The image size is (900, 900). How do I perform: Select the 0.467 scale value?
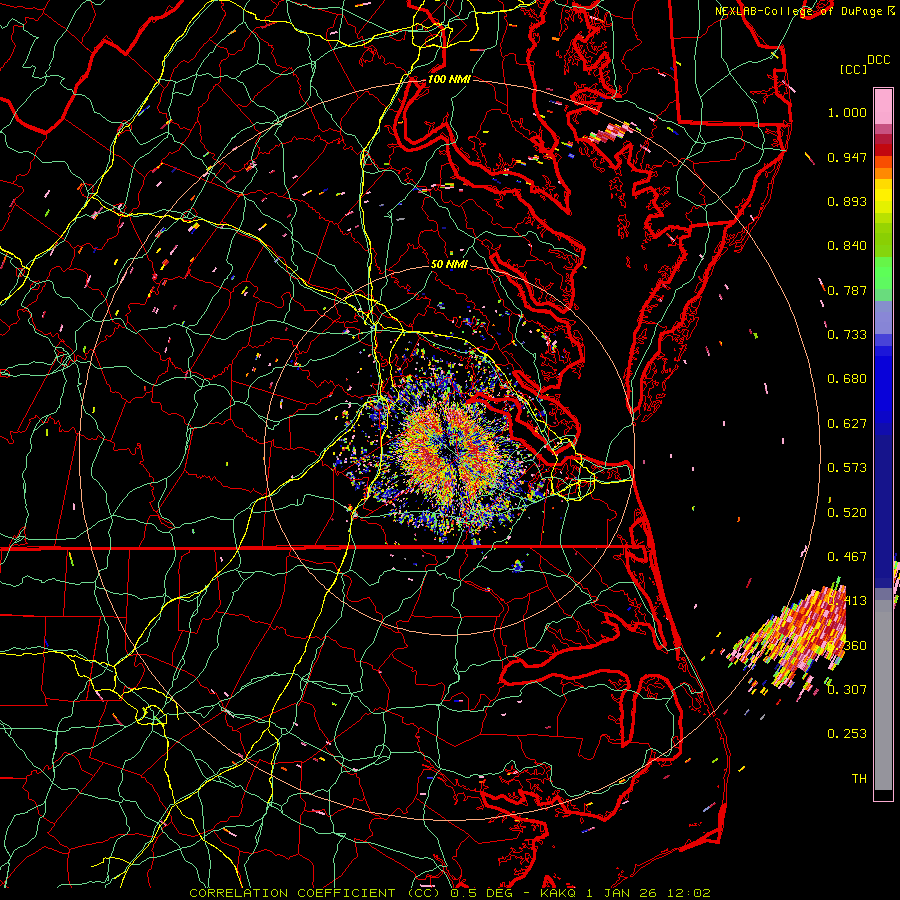(847, 557)
